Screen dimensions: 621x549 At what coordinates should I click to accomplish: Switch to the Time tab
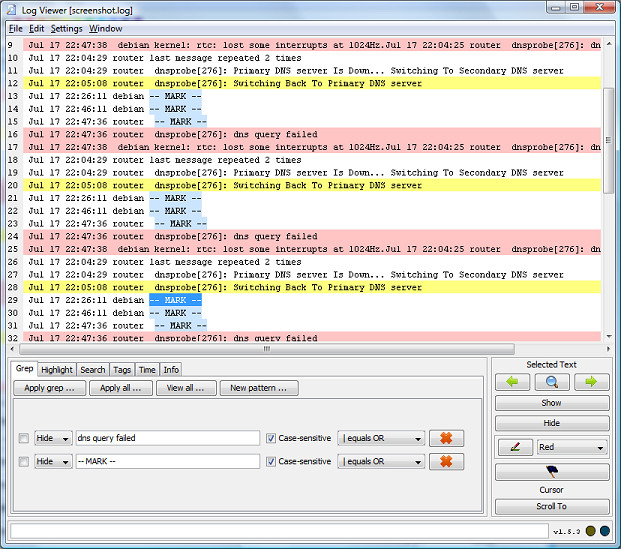click(147, 370)
